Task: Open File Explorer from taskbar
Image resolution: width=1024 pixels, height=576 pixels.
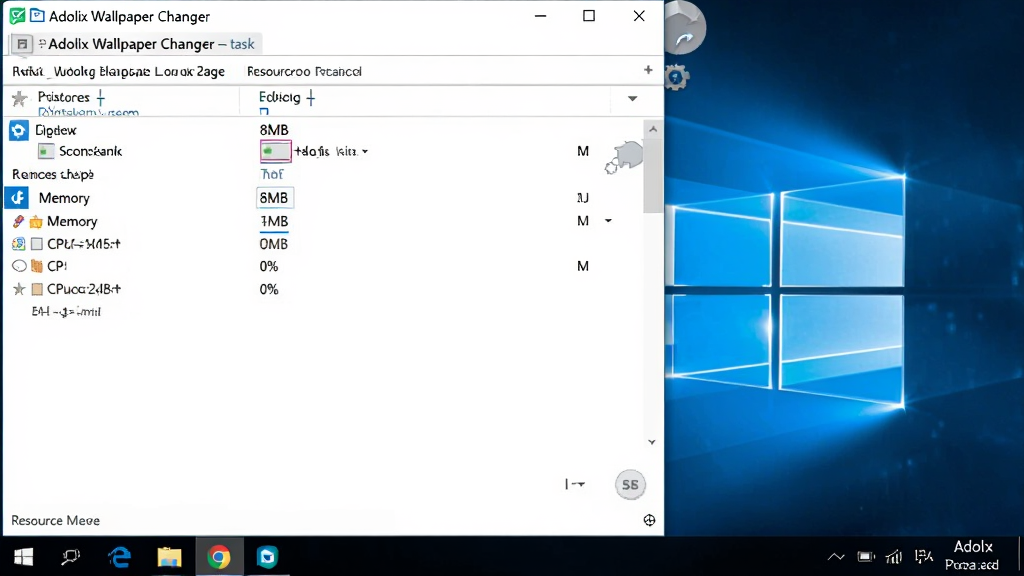Action: [169, 556]
